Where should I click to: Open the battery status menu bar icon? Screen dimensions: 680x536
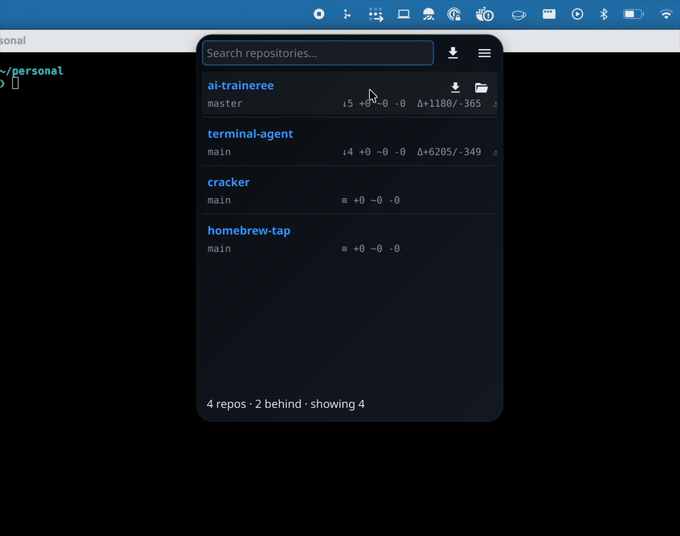pyautogui.click(x=633, y=14)
